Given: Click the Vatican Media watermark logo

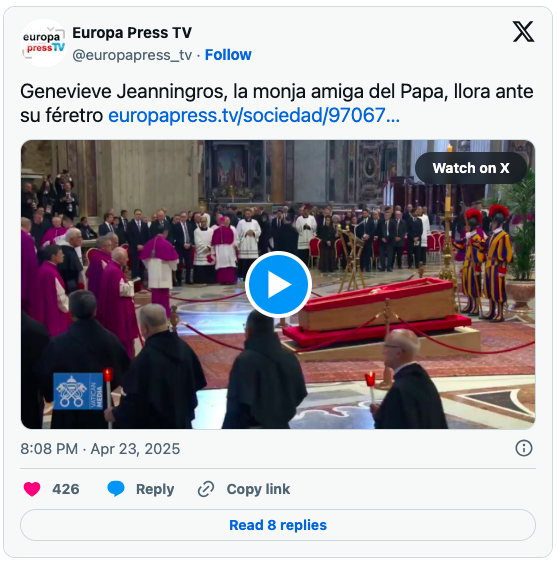Looking at the screenshot, I should (78, 391).
